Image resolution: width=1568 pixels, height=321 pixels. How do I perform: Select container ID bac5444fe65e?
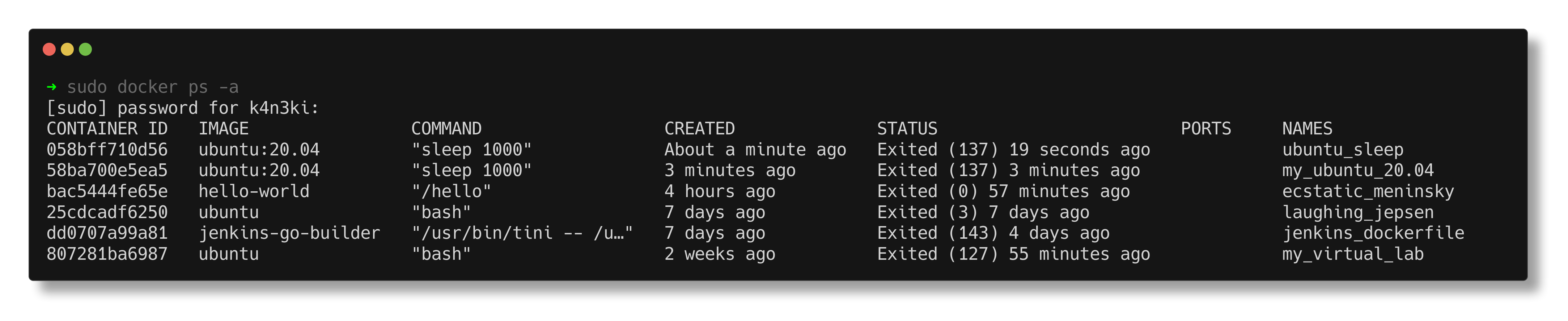[107, 191]
